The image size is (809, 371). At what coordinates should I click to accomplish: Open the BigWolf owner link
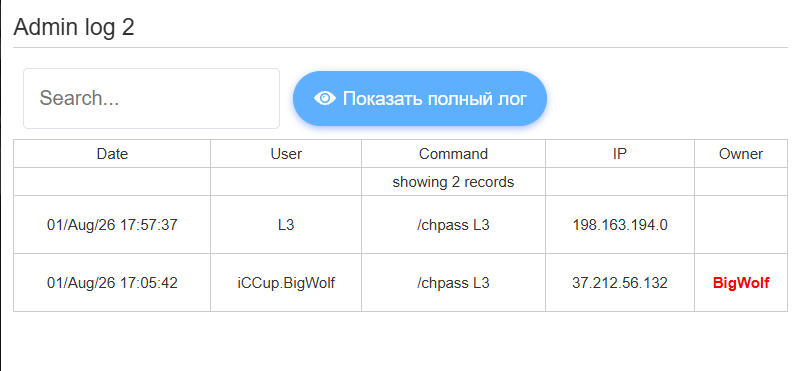click(741, 283)
